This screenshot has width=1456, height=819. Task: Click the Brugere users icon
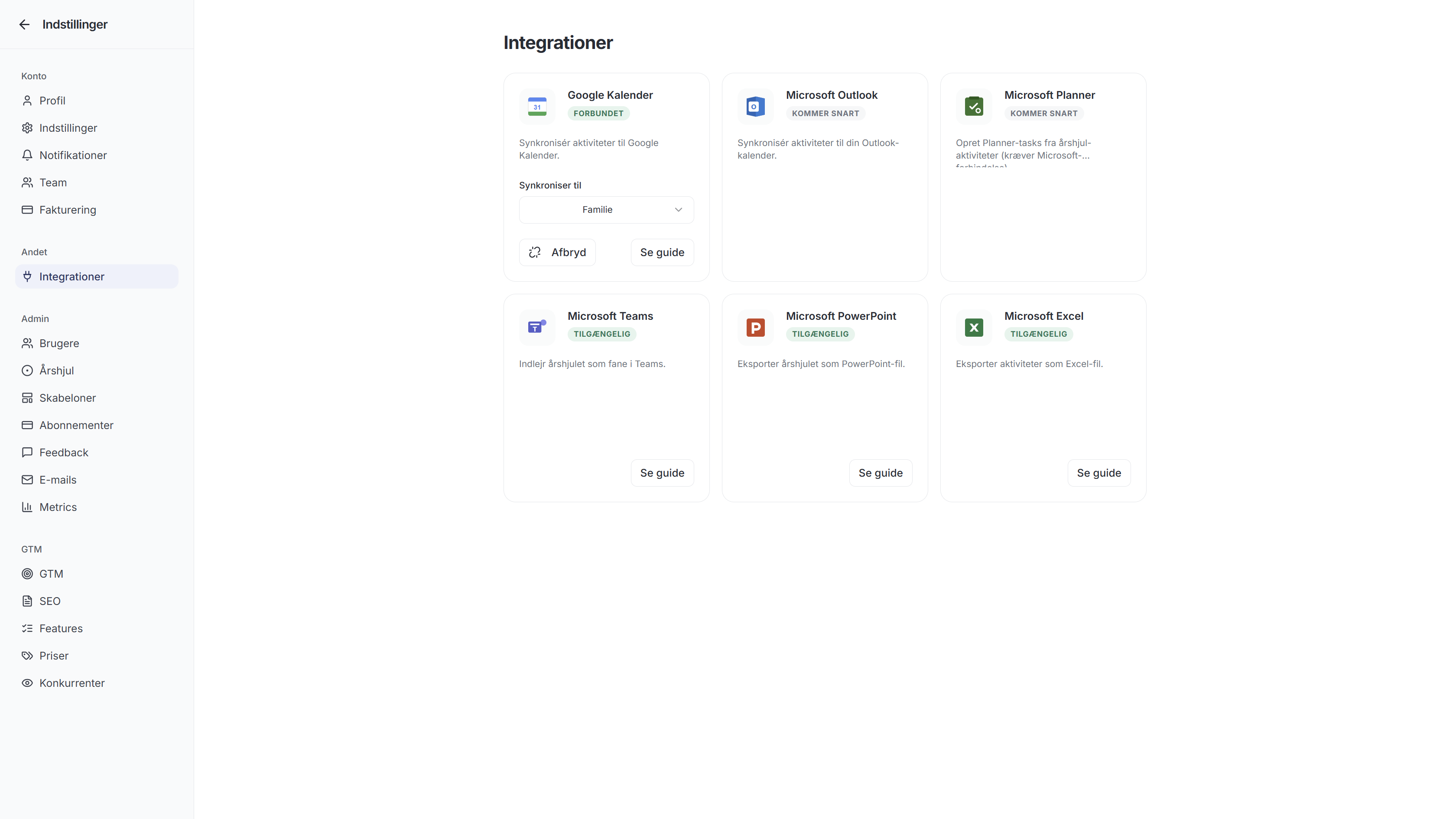(27, 343)
